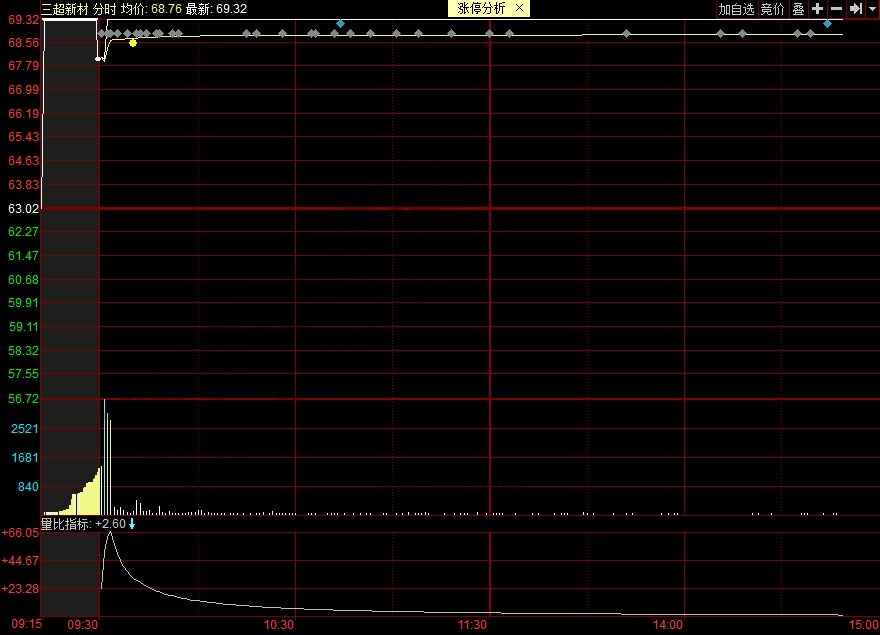This screenshot has height=635, width=880.
Task: Click the 量比指标 indicator label
Action: (x=66, y=524)
